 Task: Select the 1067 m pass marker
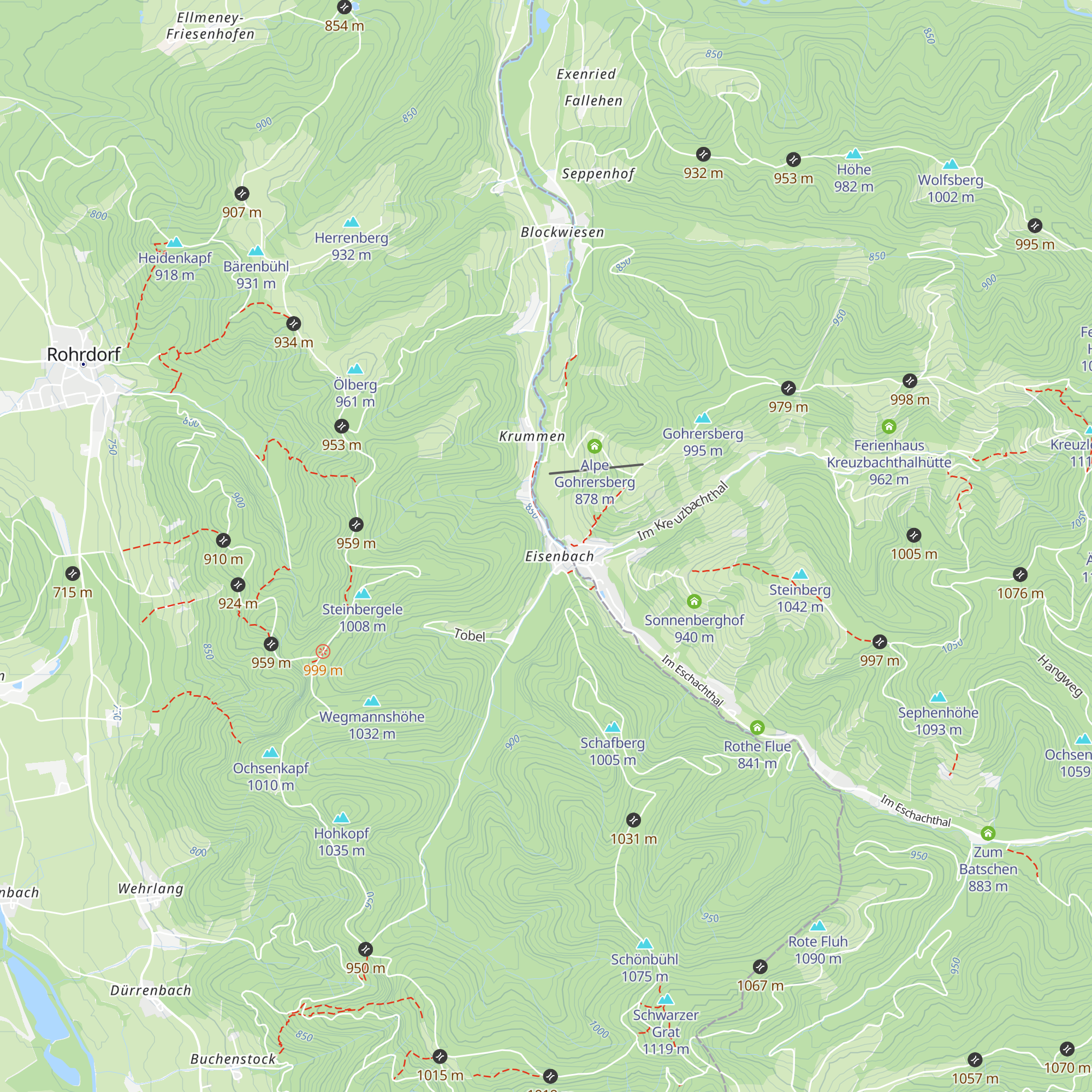tap(760, 967)
